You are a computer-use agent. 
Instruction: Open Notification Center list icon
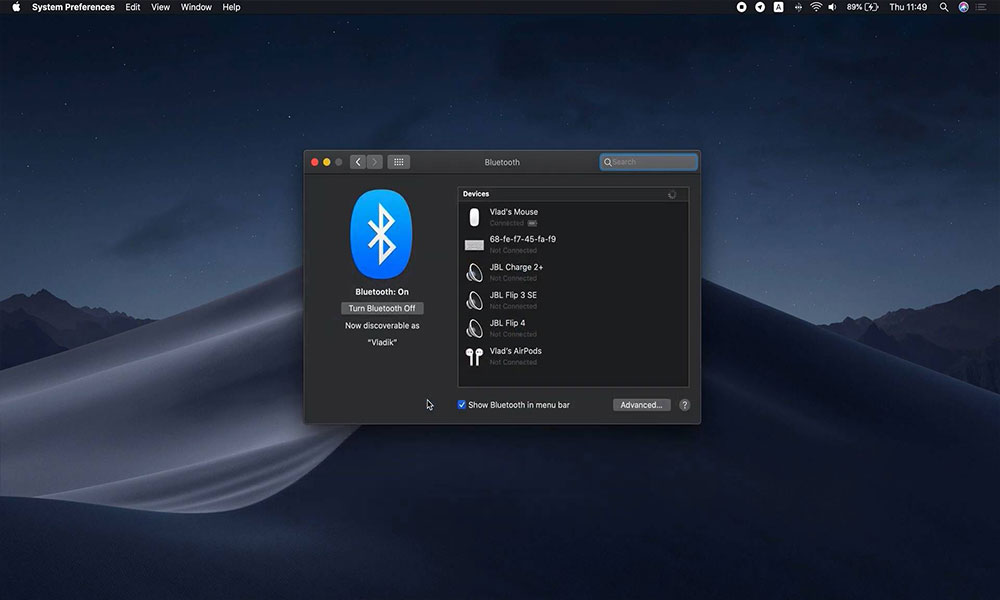pyautogui.click(x=982, y=7)
